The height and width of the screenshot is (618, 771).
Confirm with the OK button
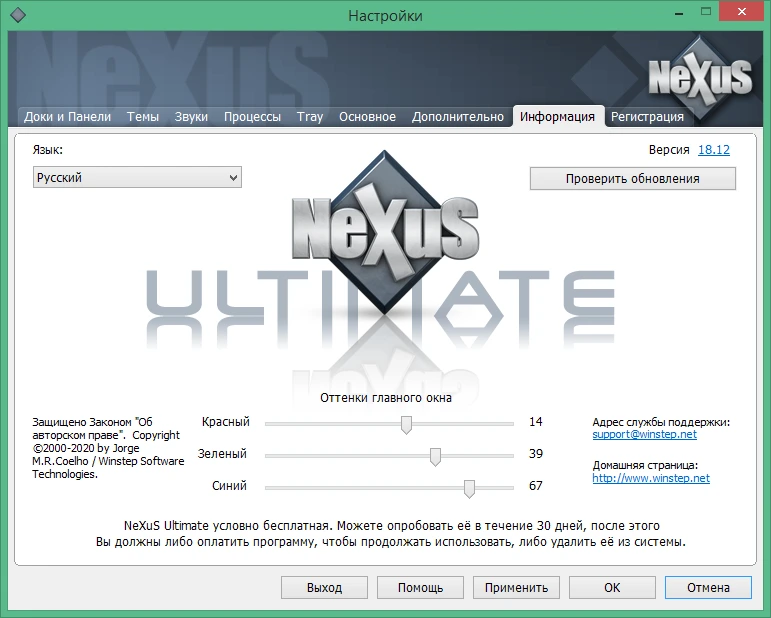pyautogui.click(x=612, y=588)
